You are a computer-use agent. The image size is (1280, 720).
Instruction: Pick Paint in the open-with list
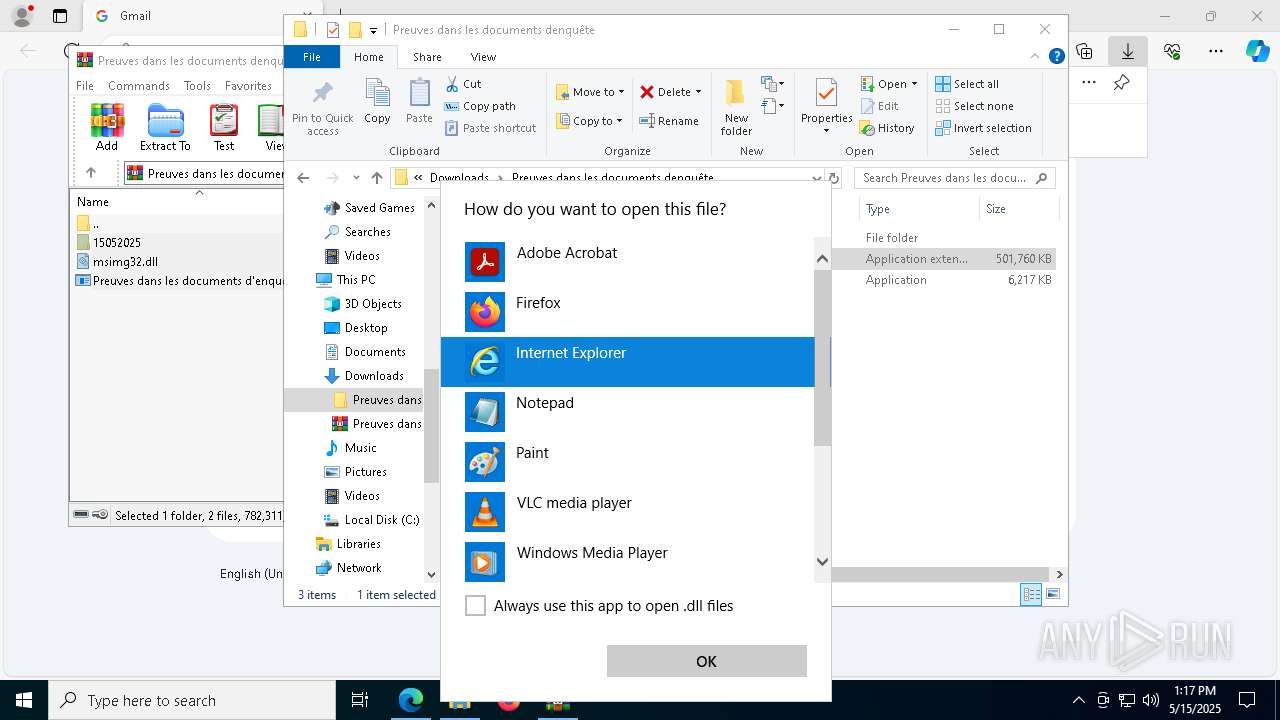627,462
